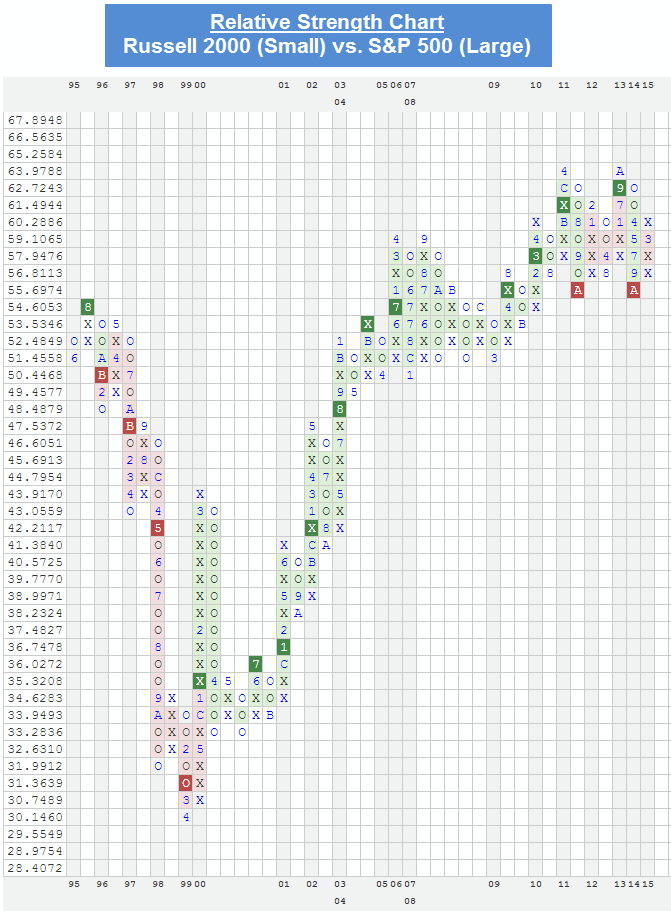671x914 pixels.
Task: Click the '09' year label on bottom axis
Action: [494, 884]
